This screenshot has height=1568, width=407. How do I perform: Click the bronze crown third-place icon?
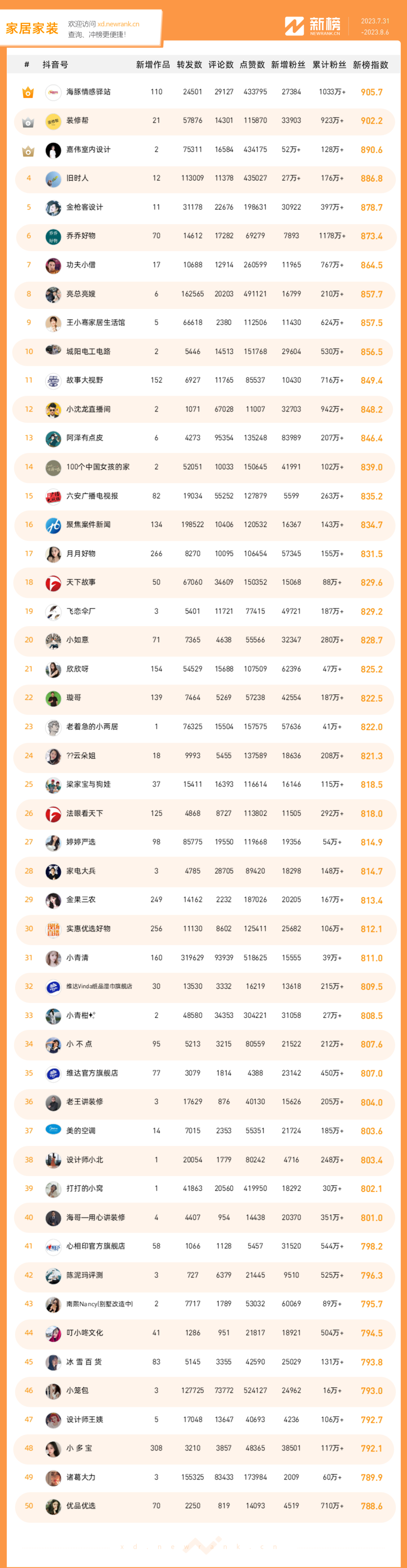pos(28,151)
